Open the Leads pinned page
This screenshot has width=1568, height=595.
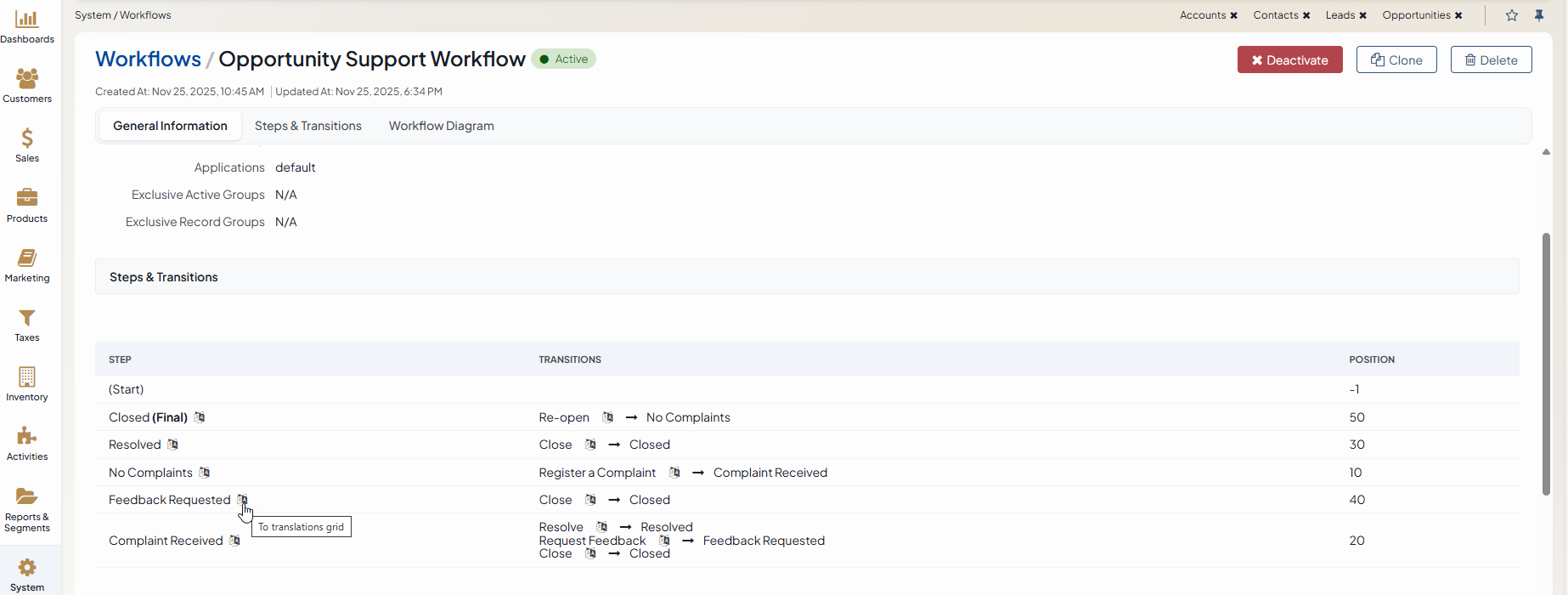pos(1340,15)
